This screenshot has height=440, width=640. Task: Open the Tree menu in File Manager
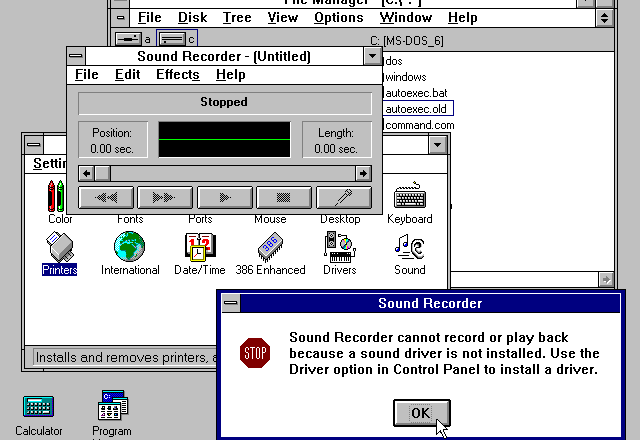click(x=237, y=18)
